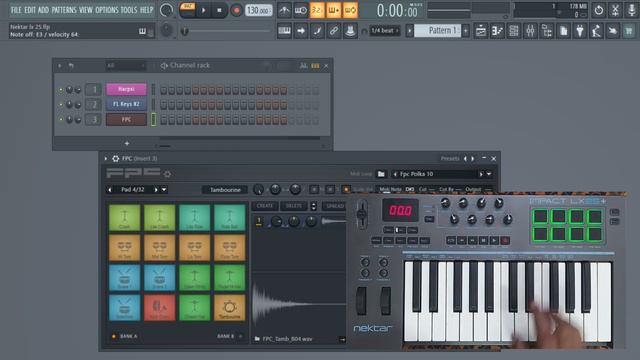Image resolution: width=640 pixels, height=360 pixels.
Task: Enable typing keyboard to piano icon
Action: pyautogui.click(x=284, y=31)
